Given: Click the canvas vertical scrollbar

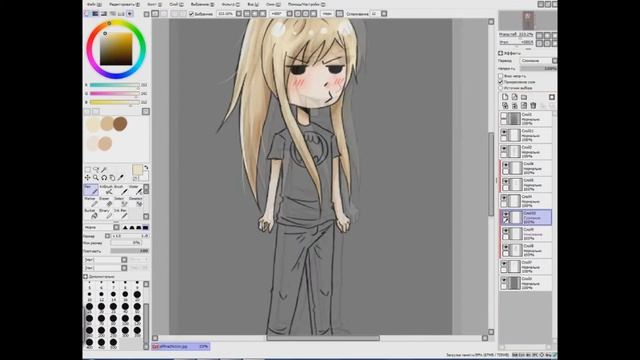Looking at the screenshot, I should click(491, 174).
